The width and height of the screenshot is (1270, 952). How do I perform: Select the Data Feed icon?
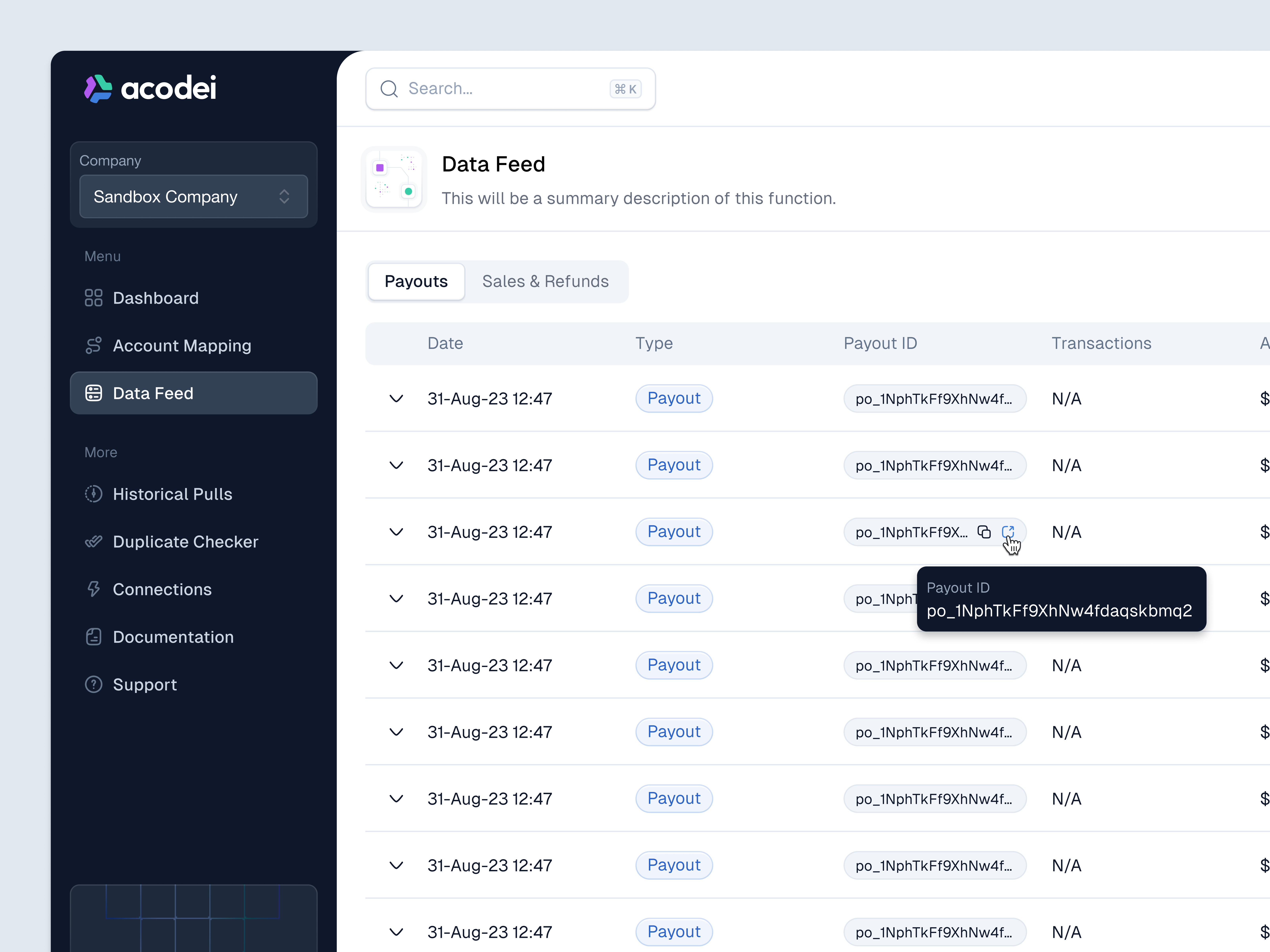[94, 393]
